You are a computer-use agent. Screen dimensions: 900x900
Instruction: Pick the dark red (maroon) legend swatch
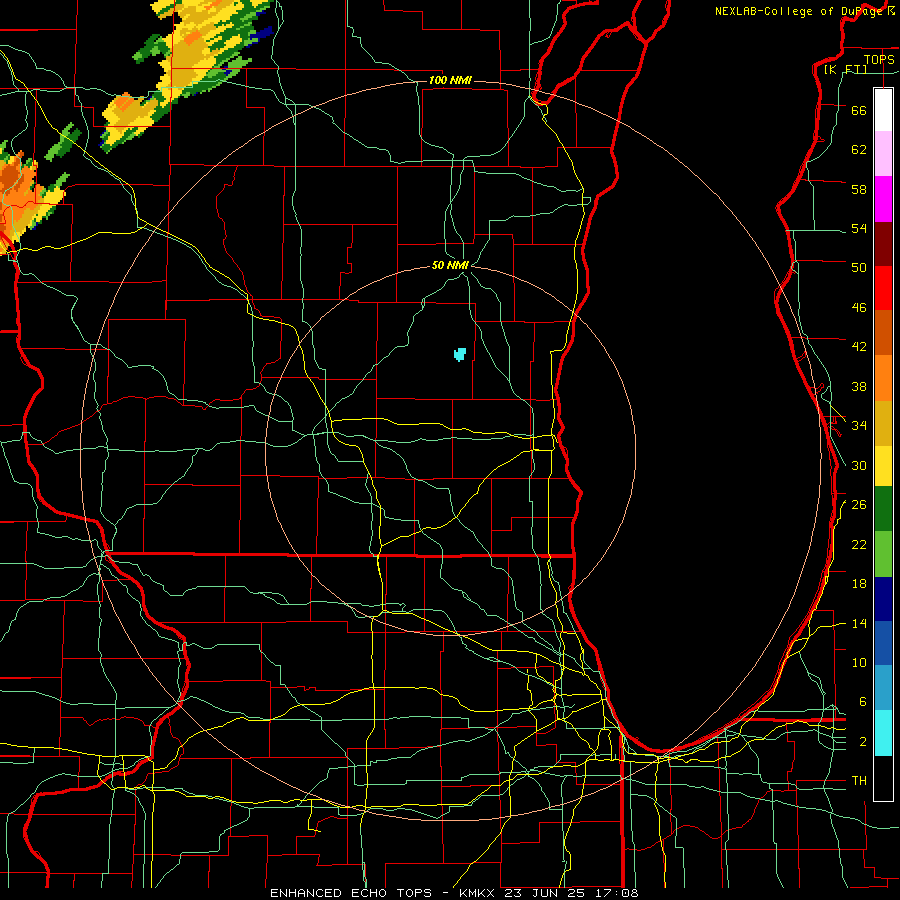tap(883, 244)
